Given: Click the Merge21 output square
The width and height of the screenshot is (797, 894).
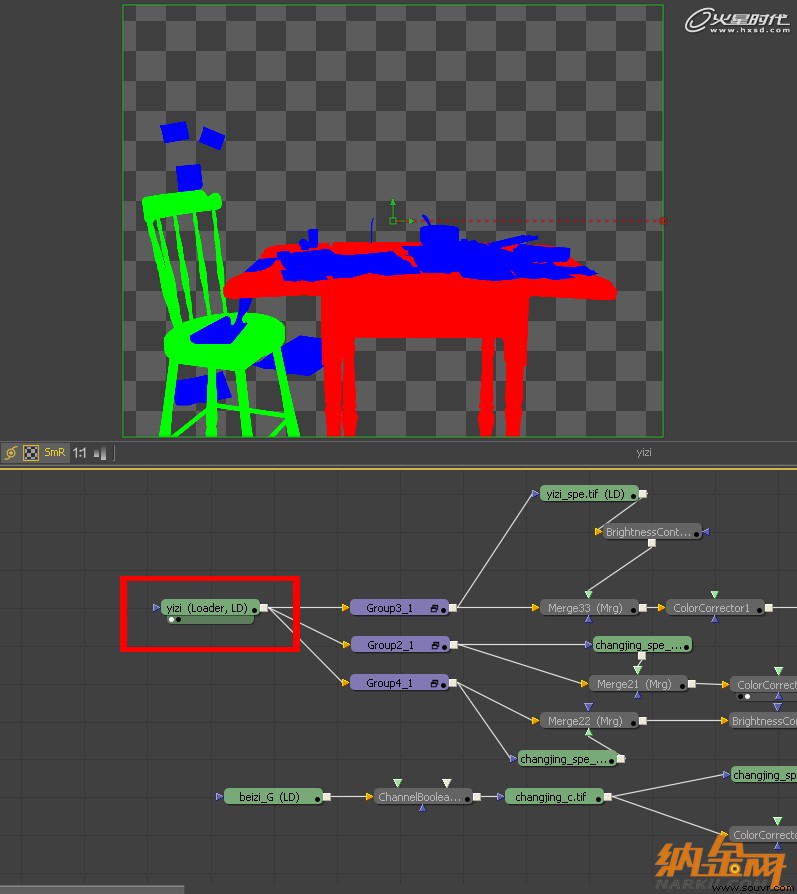Looking at the screenshot, I should coord(692,683).
